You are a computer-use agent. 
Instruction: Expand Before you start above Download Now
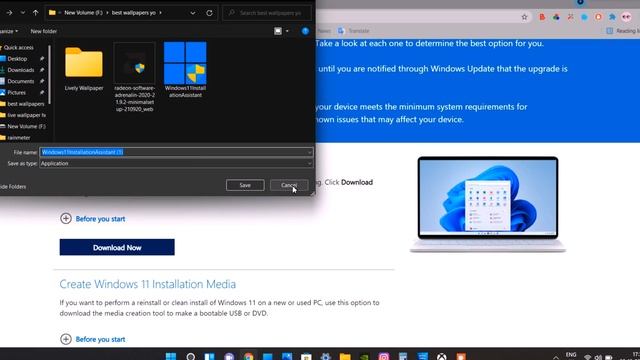(93, 219)
